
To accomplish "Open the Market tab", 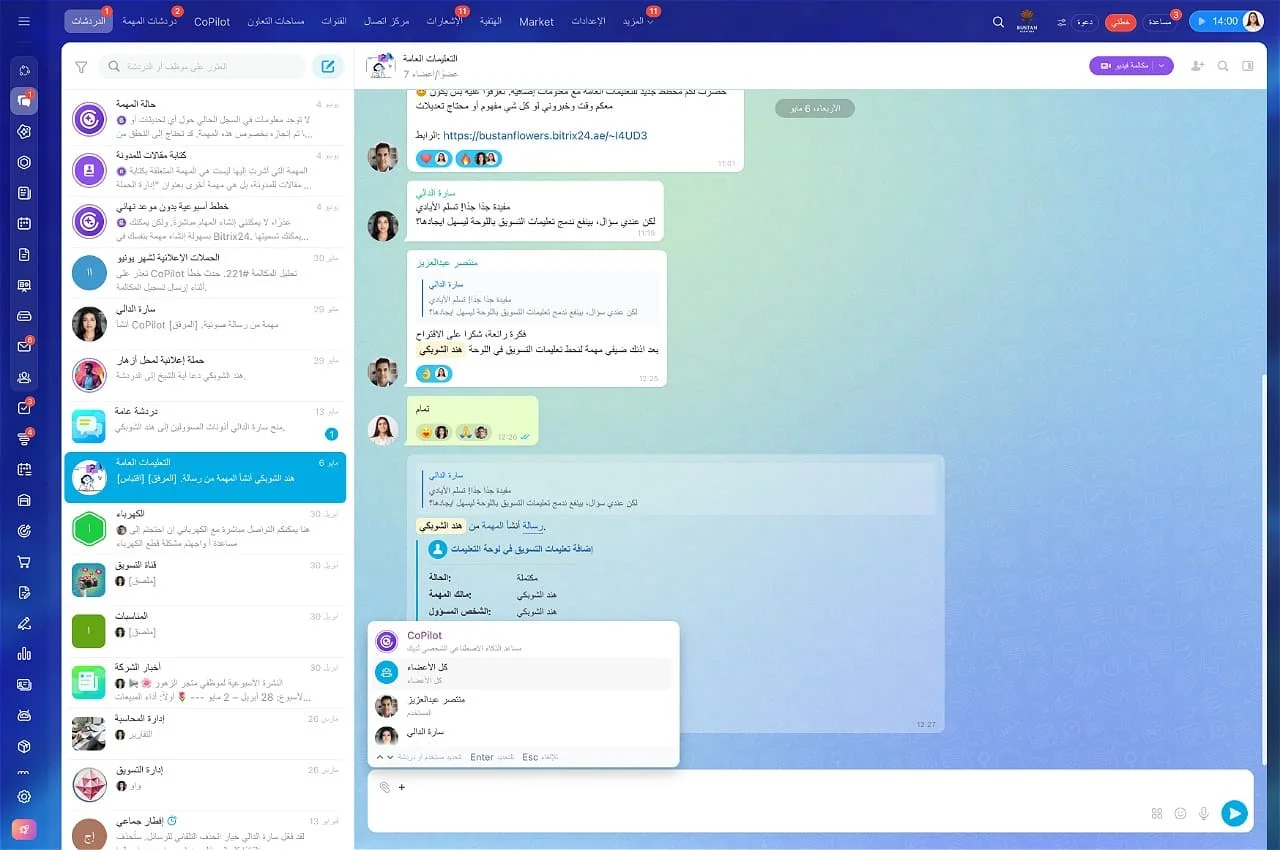I will [x=536, y=21].
